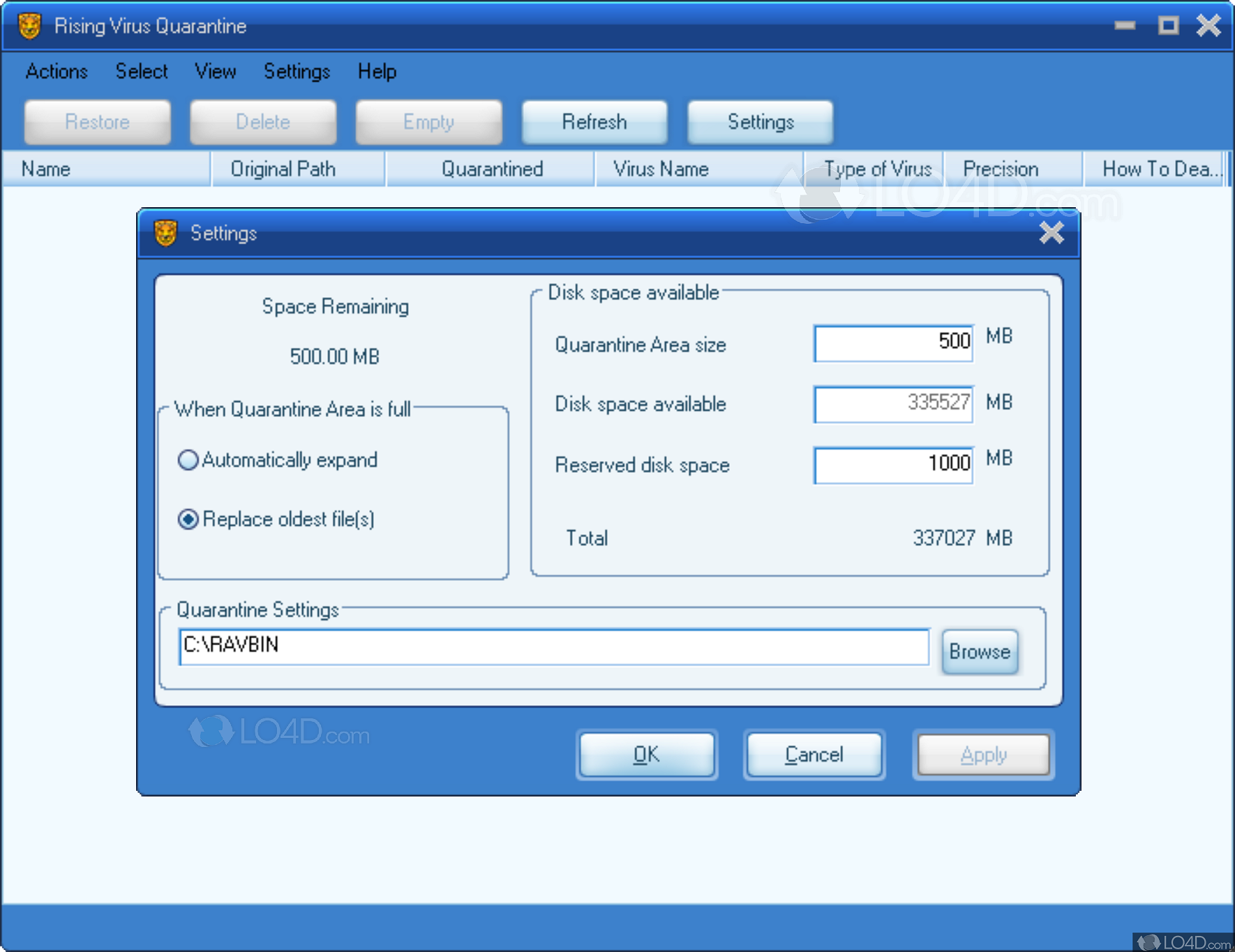Close the Rising Virus Quarantine window
Viewport: 1235px width, 952px height.
coord(1208,26)
